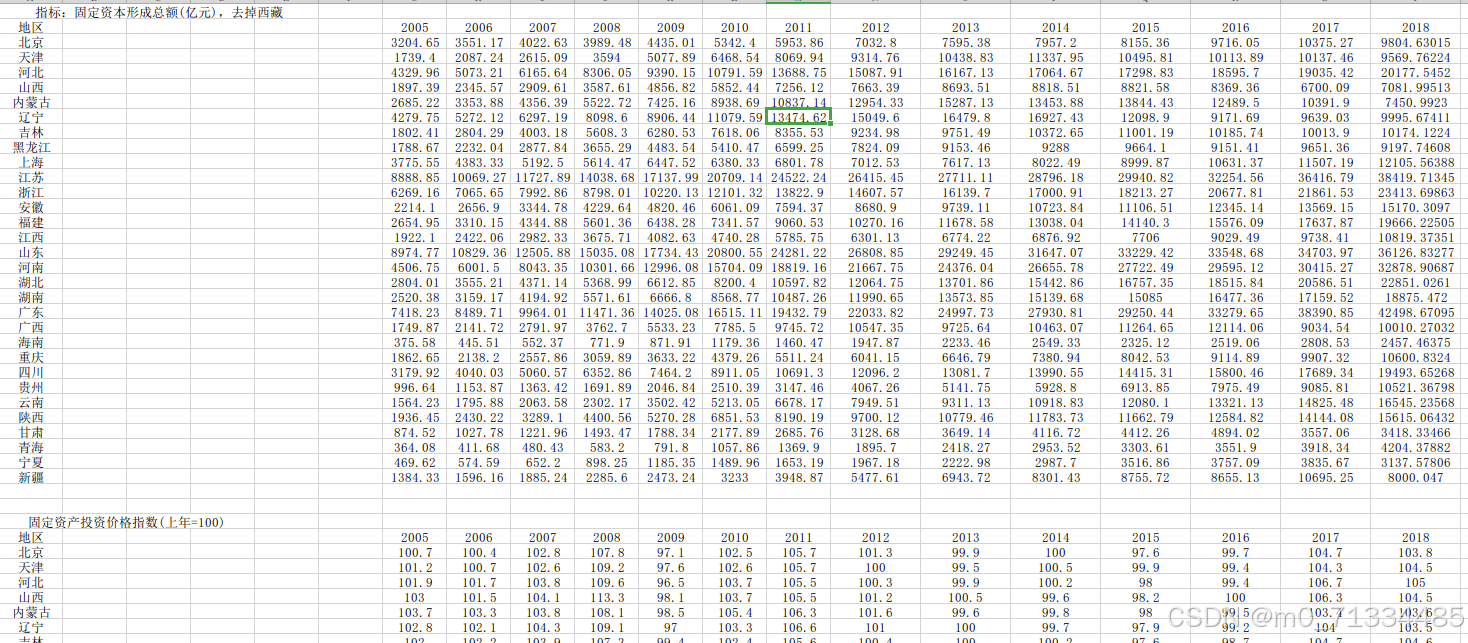This screenshot has height=643, width=1468.
Task: Click 福建 2017 value 17637.87
Action: tap(1326, 222)
